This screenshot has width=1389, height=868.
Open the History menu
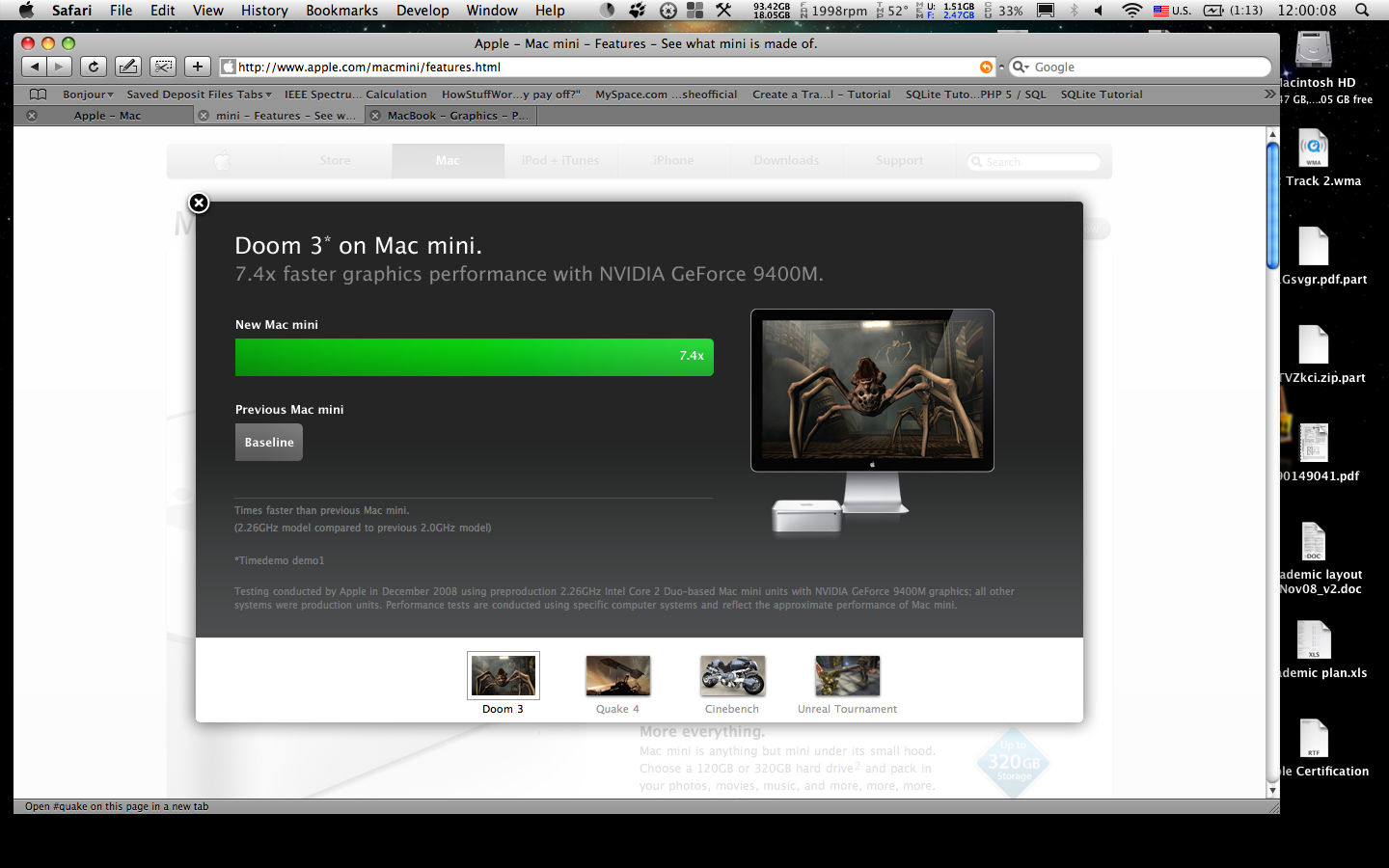click(x=264, y=11)
